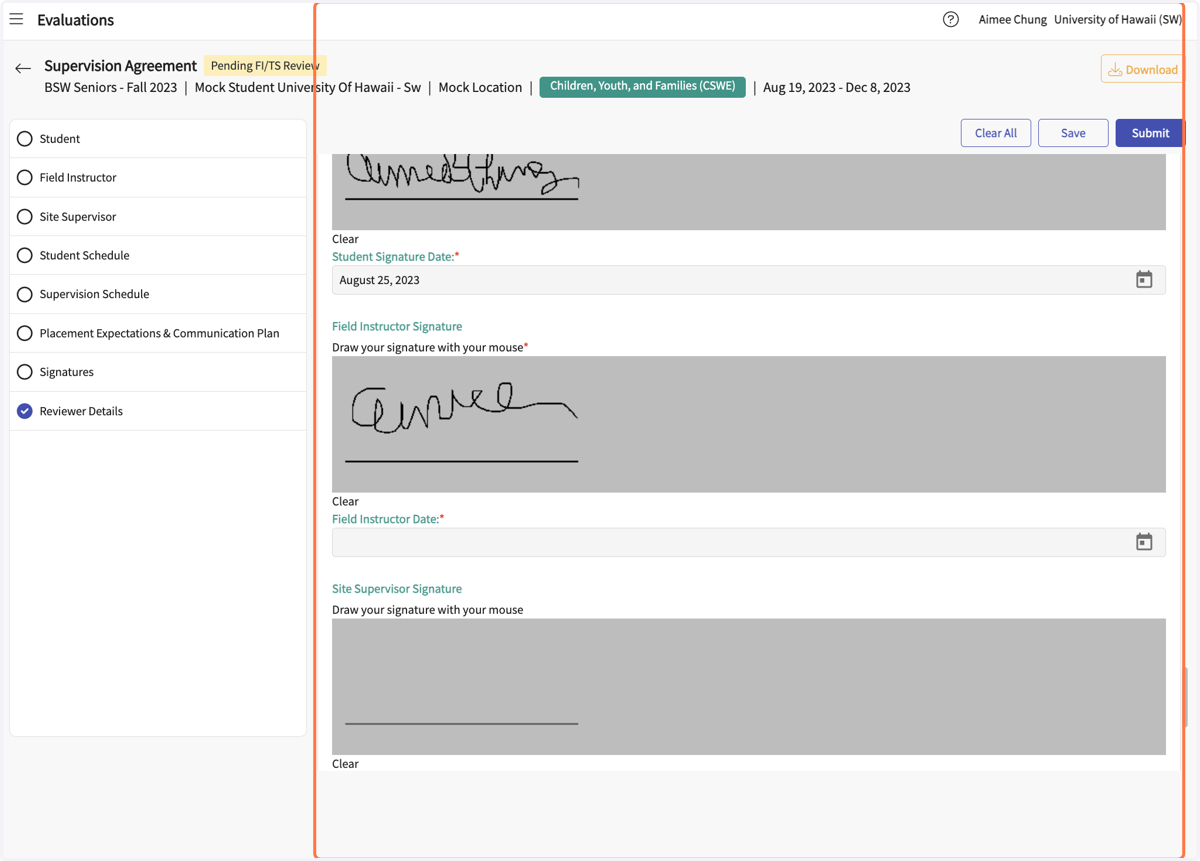Open the Site Supervisor sidebar item
The width and height of the screenshot is (1200, 861).
pos(158,217)
